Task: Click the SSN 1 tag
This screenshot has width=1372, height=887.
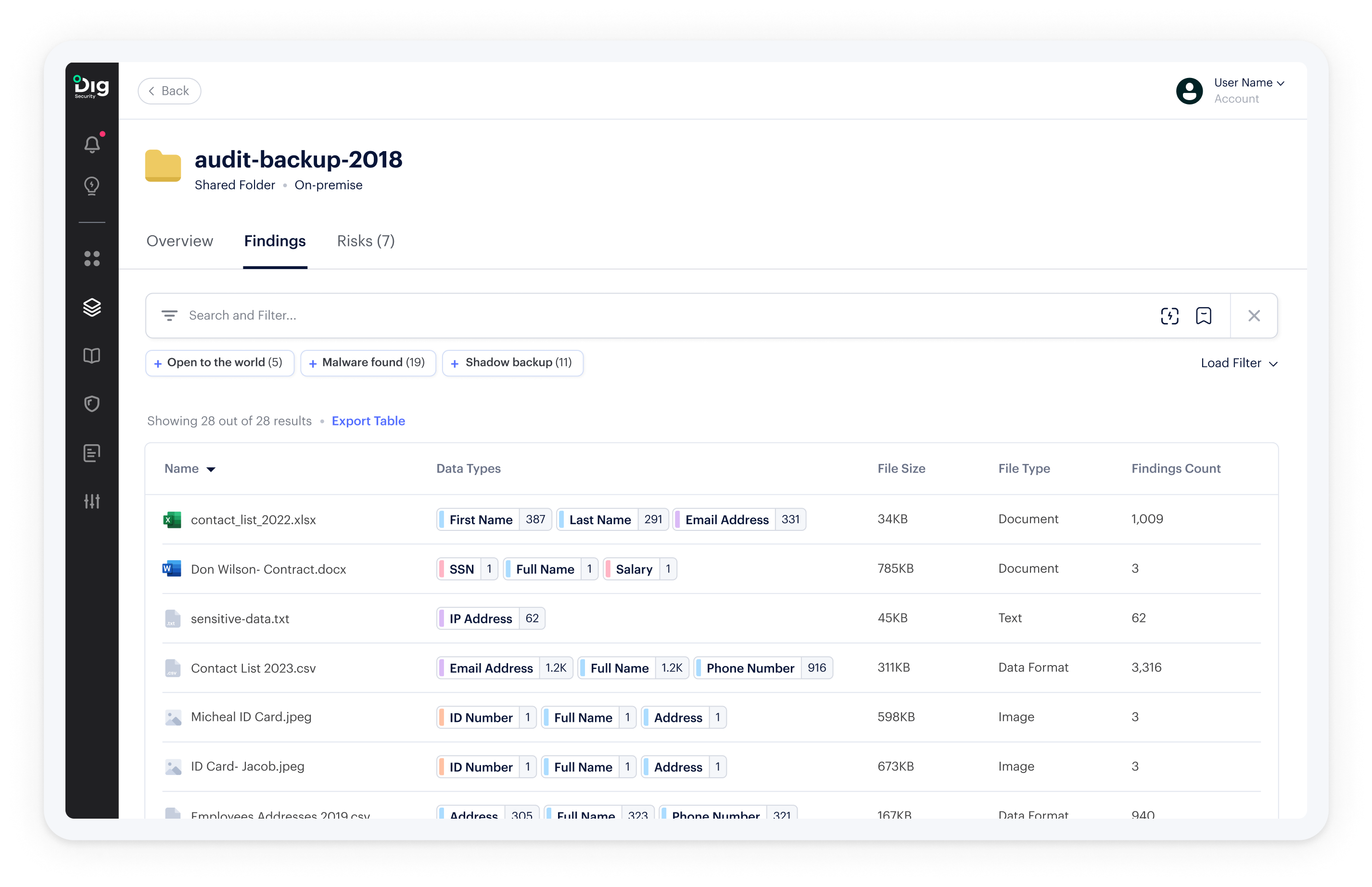Action: [467, 569]
